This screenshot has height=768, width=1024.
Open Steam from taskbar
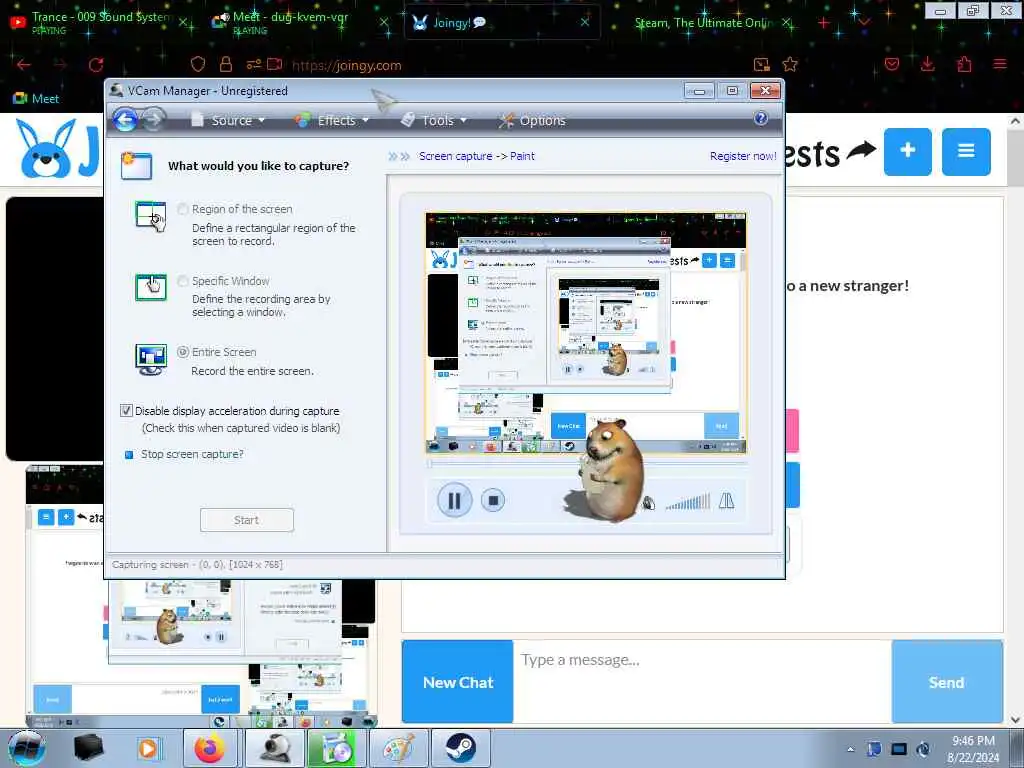(460, 748)
